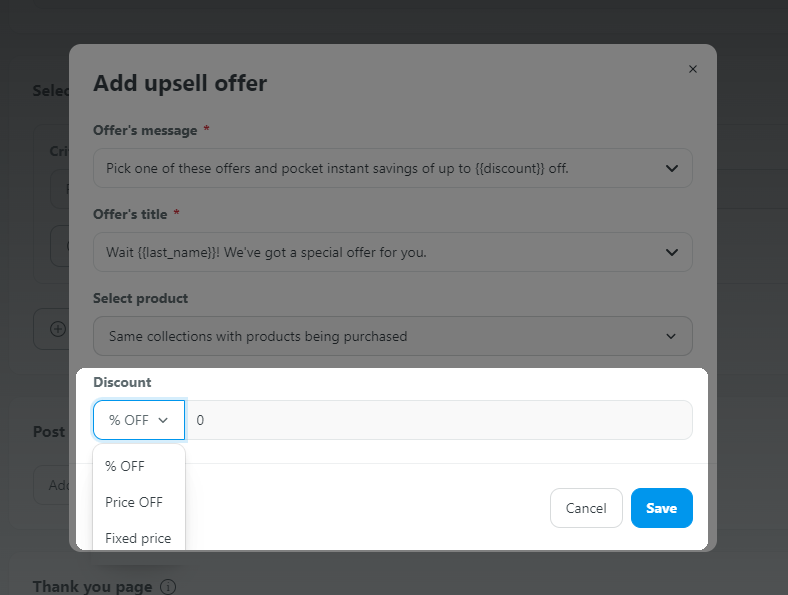The width and height of the screenshot is (788, 595).
Task: Pick Fixed price discount option
Action: coord(139,538)
